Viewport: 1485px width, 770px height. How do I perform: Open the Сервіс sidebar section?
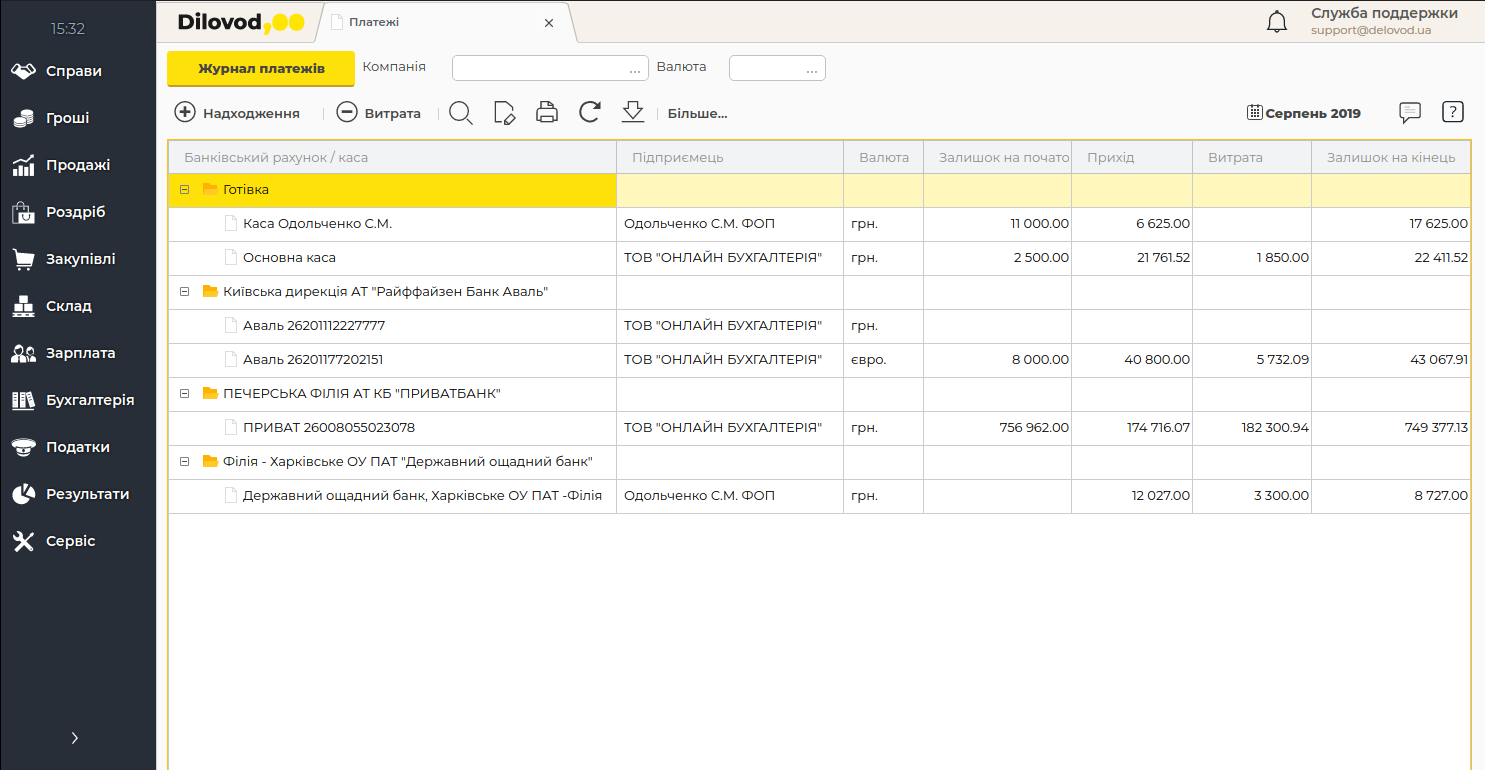[x=78, y=541]
